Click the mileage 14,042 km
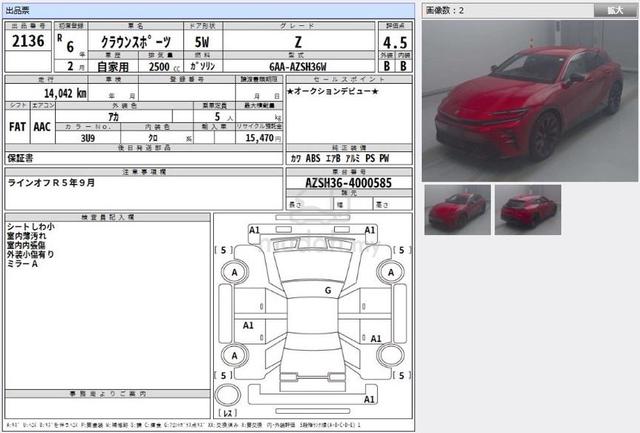 click(65, 93)
